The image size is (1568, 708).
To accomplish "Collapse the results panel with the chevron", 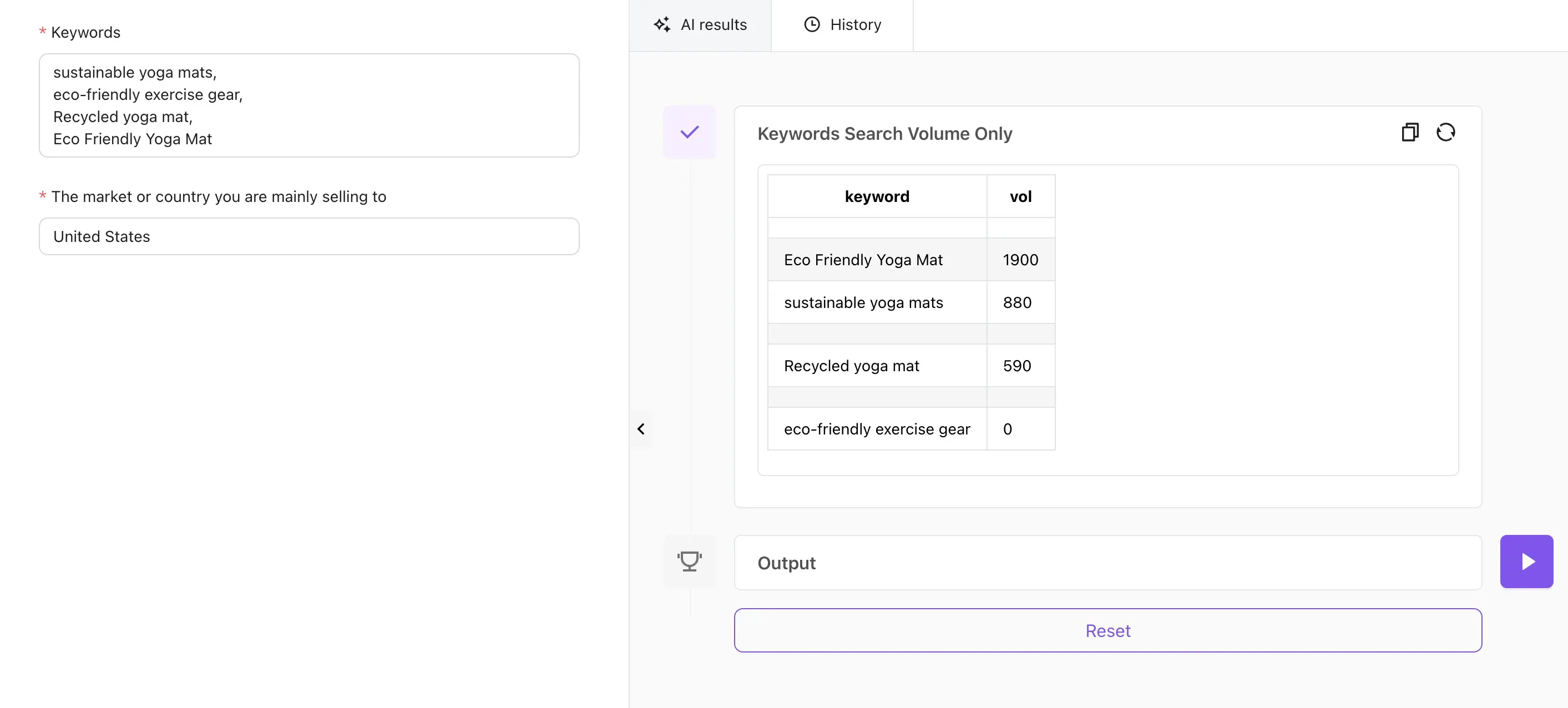I will pos(641,428).
